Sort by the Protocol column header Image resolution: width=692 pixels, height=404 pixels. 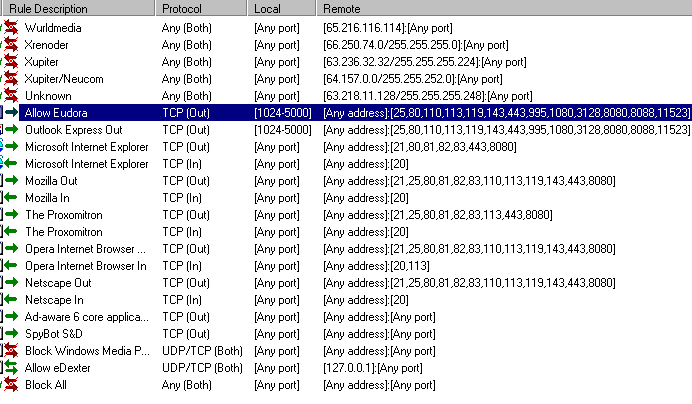point(201,8)
